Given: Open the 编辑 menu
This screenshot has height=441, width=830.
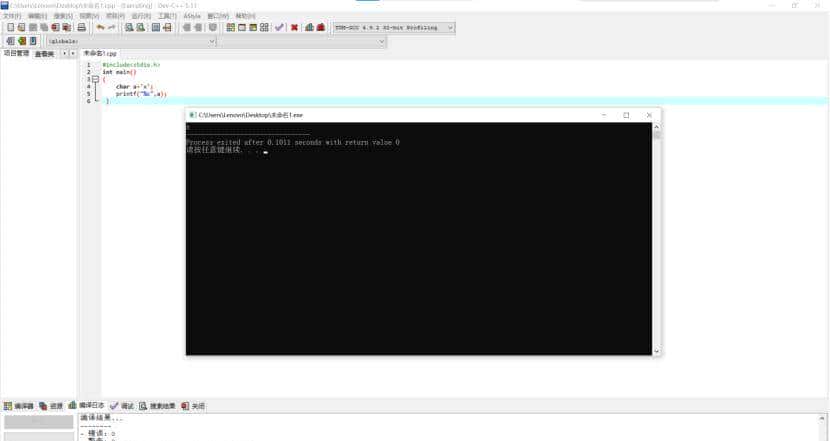Looking at the screenshot, I should click(x=38, y=16).
